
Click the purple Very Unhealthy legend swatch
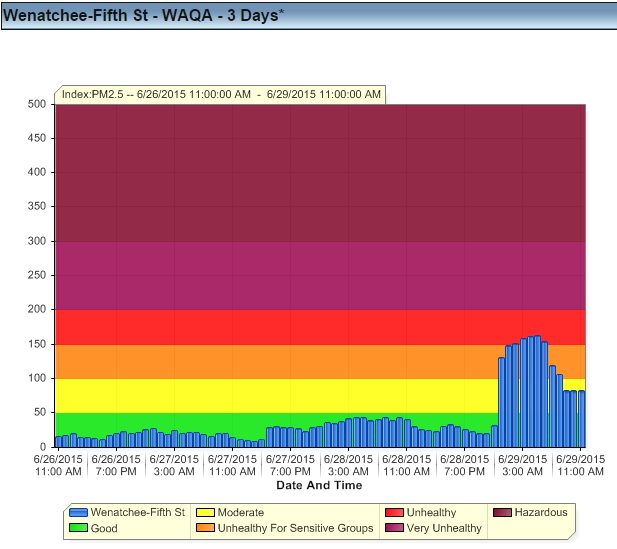[394, 528]
